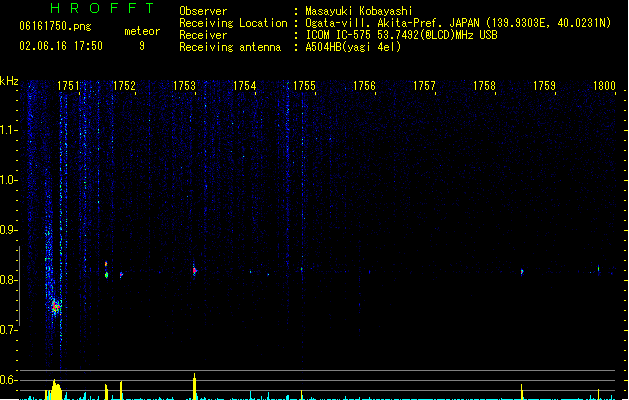
Task: Select the file name 06161750.png
Action: click(55, 26)
